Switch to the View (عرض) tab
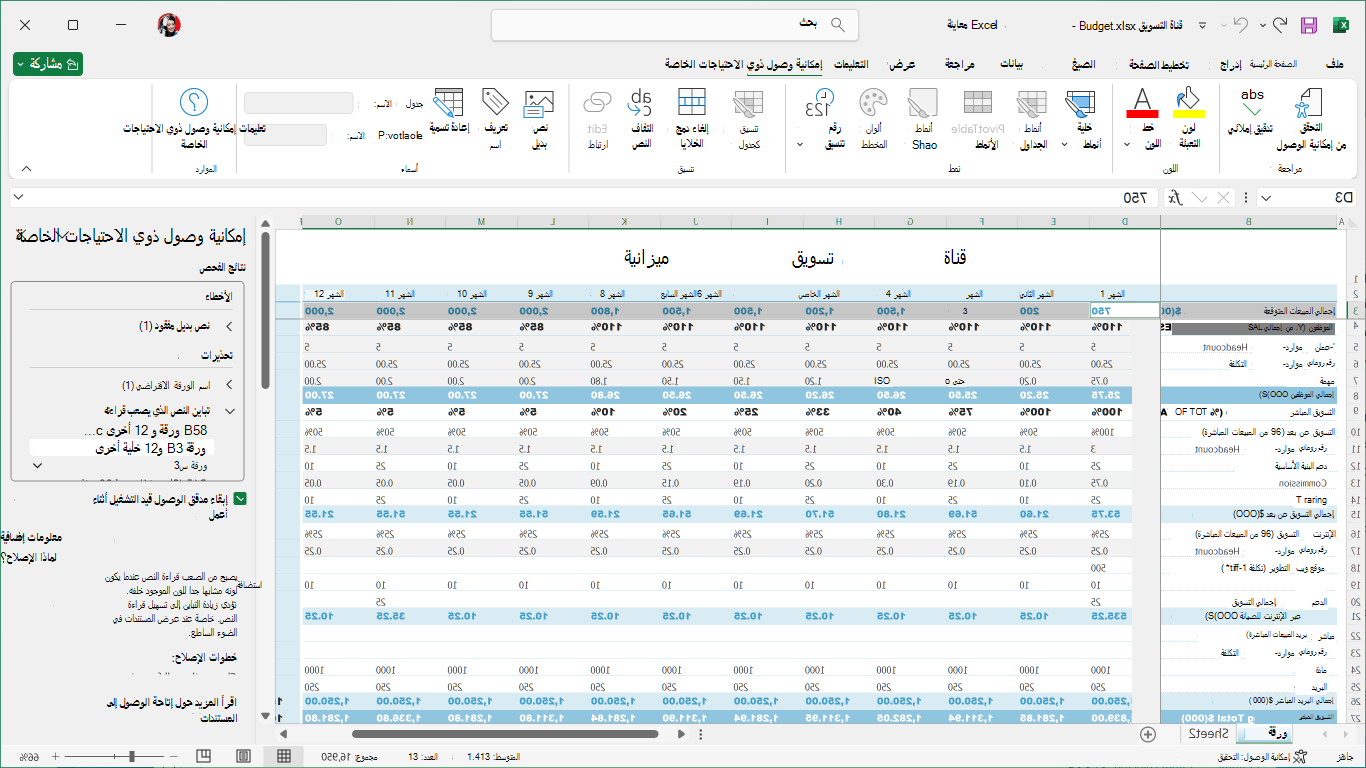The height and width of the screenshot is (768, 1366). pos(903,64)
